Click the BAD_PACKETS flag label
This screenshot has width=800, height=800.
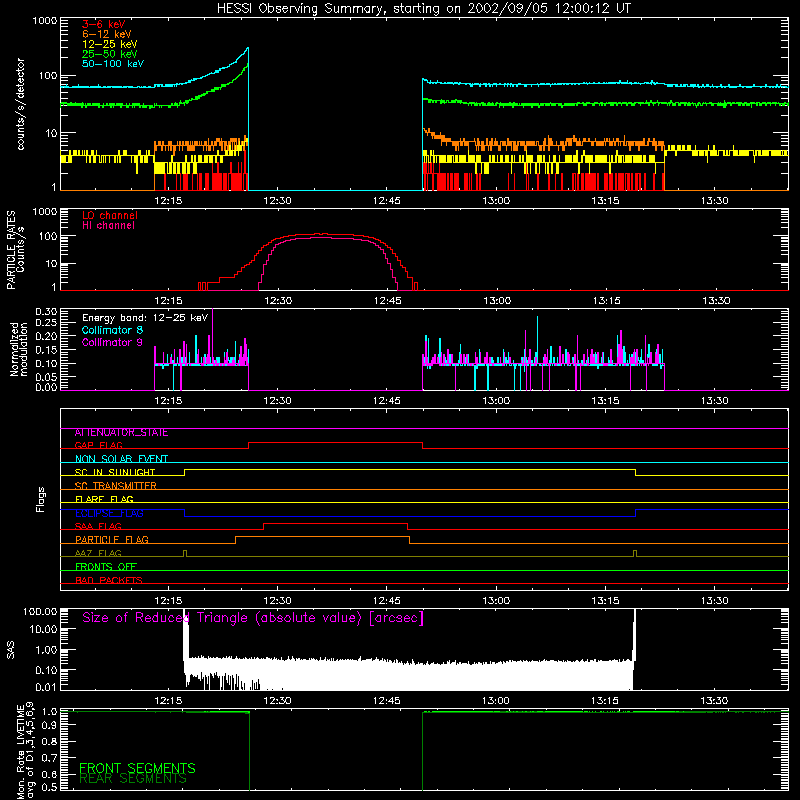[x=109, y=580]
